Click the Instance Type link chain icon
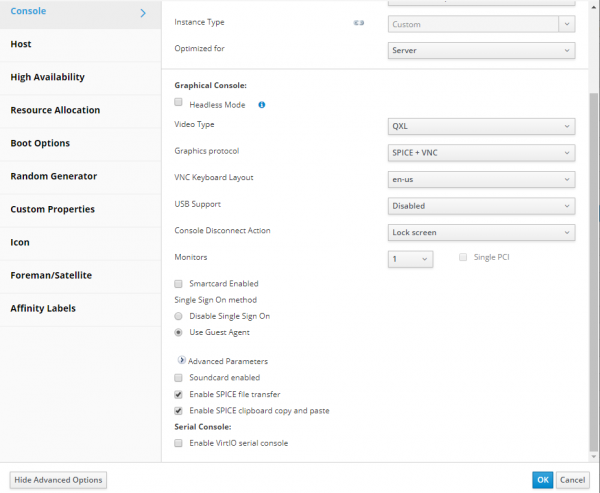Viewport: 600px width, 493px height. tap(358, 22)
